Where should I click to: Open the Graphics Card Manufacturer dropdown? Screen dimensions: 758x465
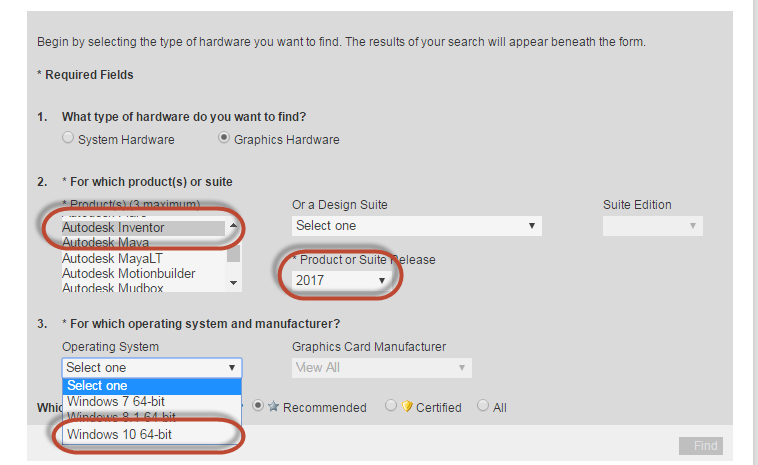pos(382,368)
